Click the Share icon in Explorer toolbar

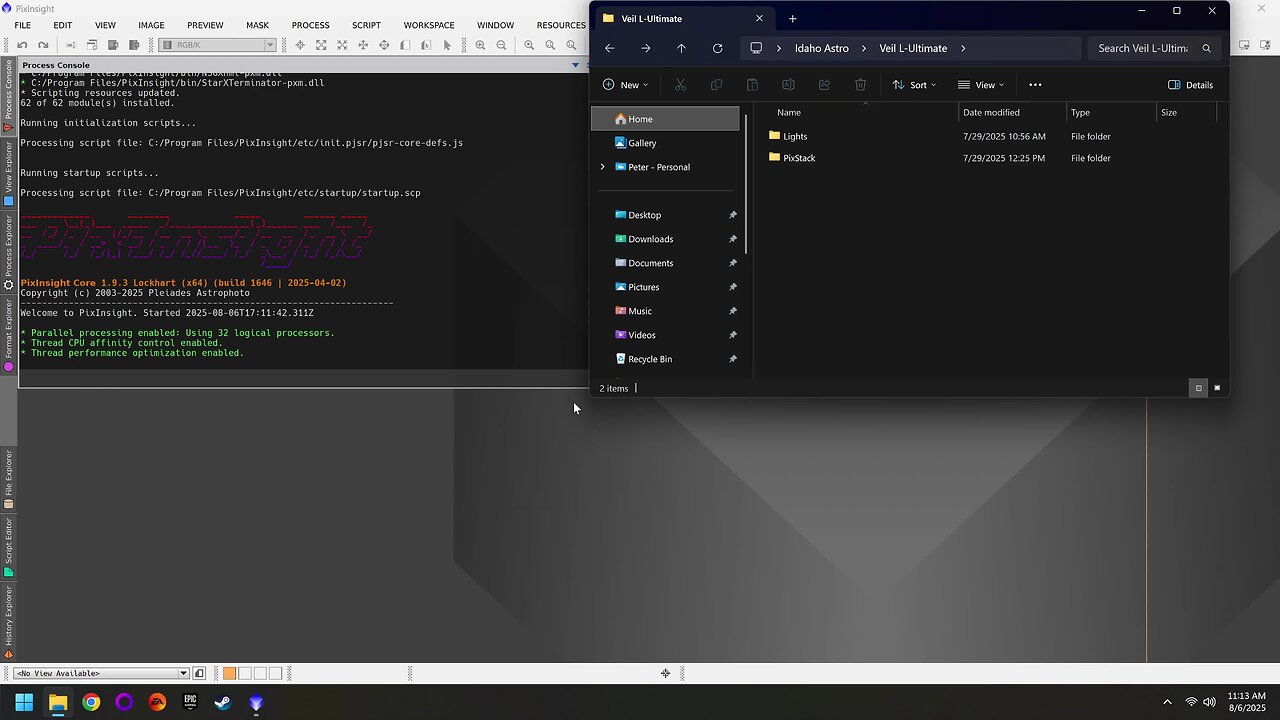pos(824,85)
